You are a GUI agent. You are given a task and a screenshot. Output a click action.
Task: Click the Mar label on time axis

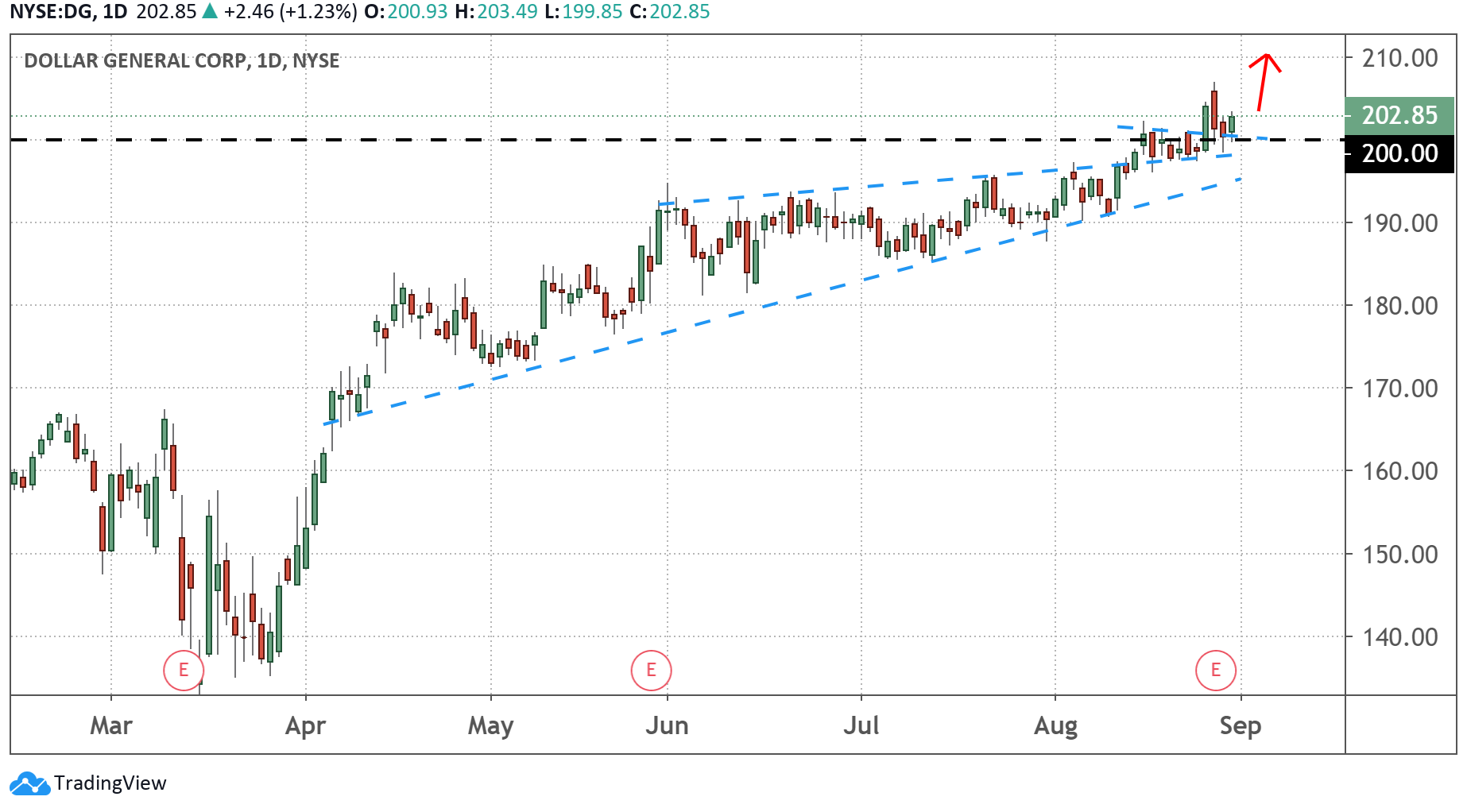click(x=111, y=725)
